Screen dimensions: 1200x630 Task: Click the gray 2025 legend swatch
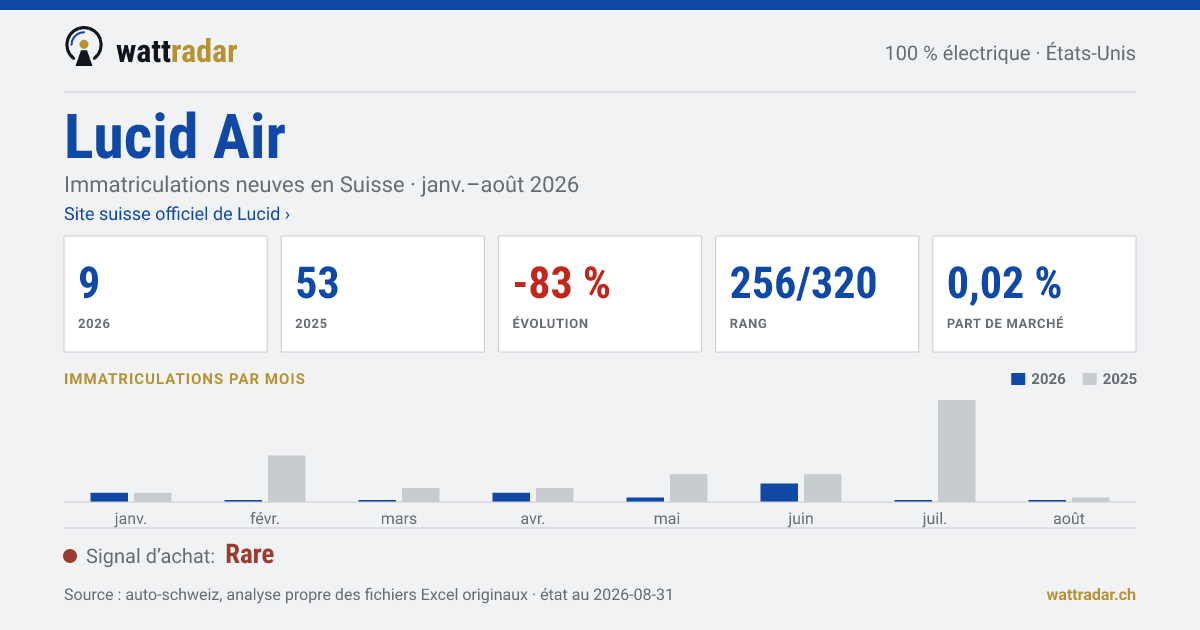pos(1090,379)
